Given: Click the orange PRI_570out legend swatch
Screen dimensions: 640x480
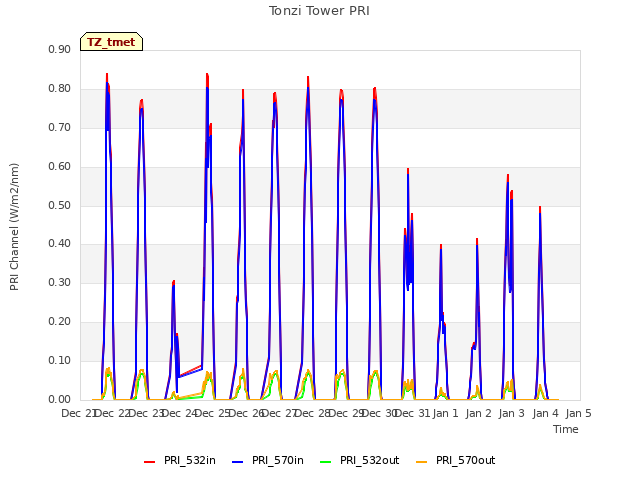Looking at the screenshot, I should 422,462.
